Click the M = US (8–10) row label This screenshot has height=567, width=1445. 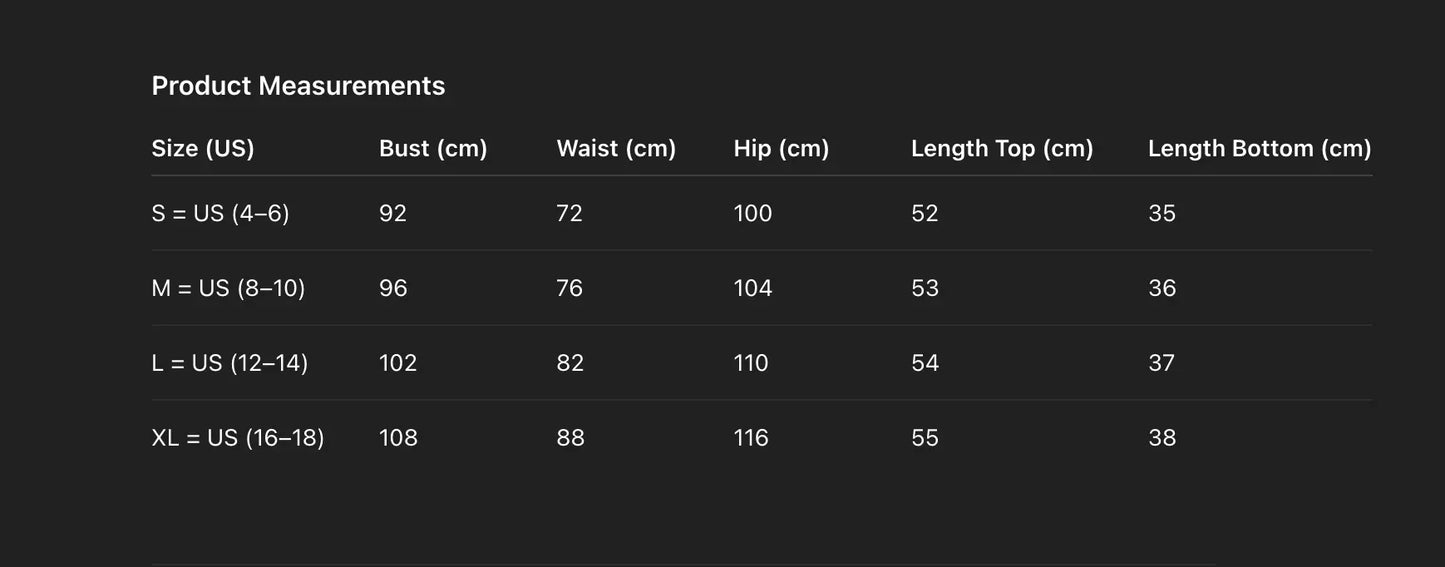(228, 288)
